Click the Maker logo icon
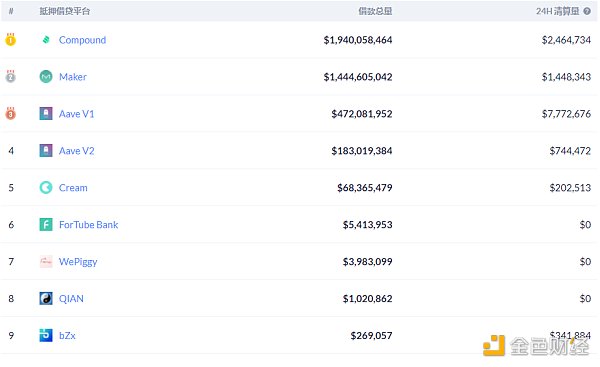The width and height of the screenshot is (600, 367). click(46, 77)
